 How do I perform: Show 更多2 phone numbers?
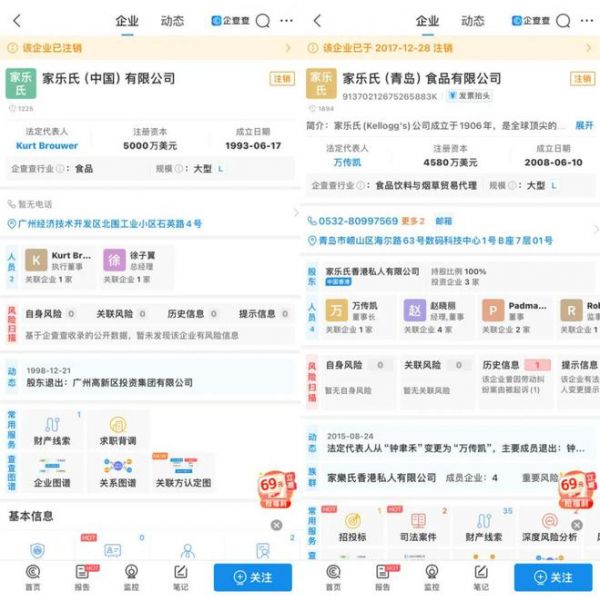[x=413, y=221]
